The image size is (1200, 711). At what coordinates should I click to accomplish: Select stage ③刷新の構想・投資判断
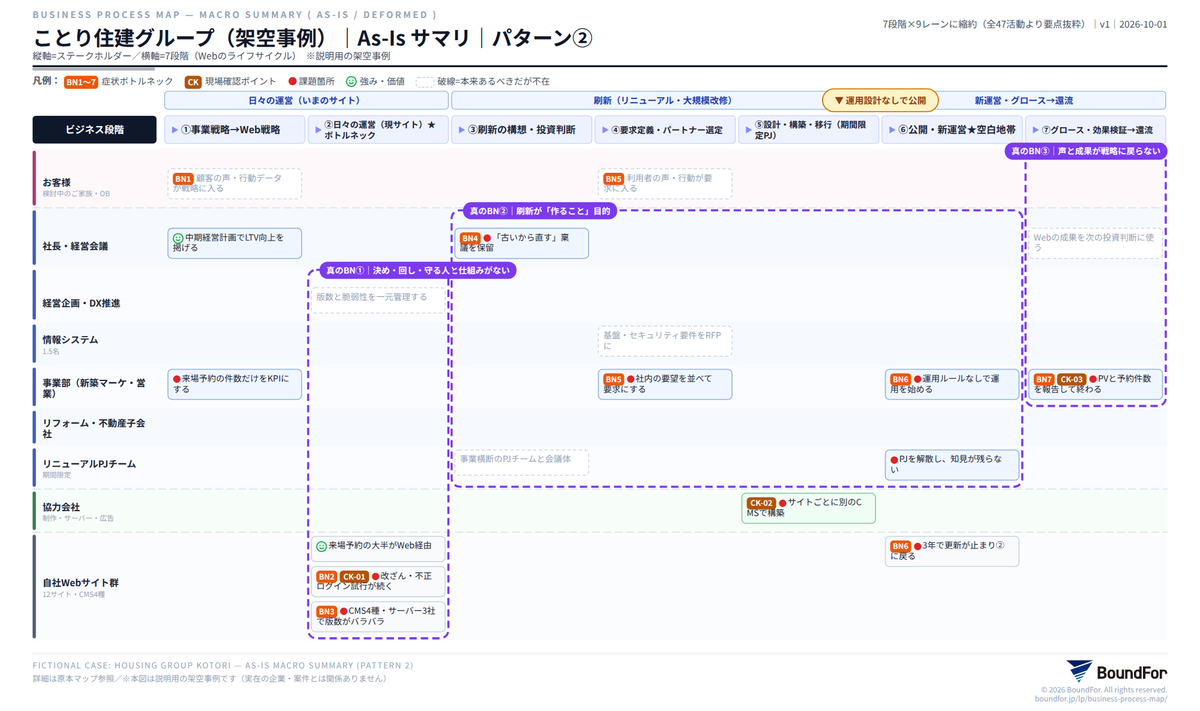(x=522, y=130)
